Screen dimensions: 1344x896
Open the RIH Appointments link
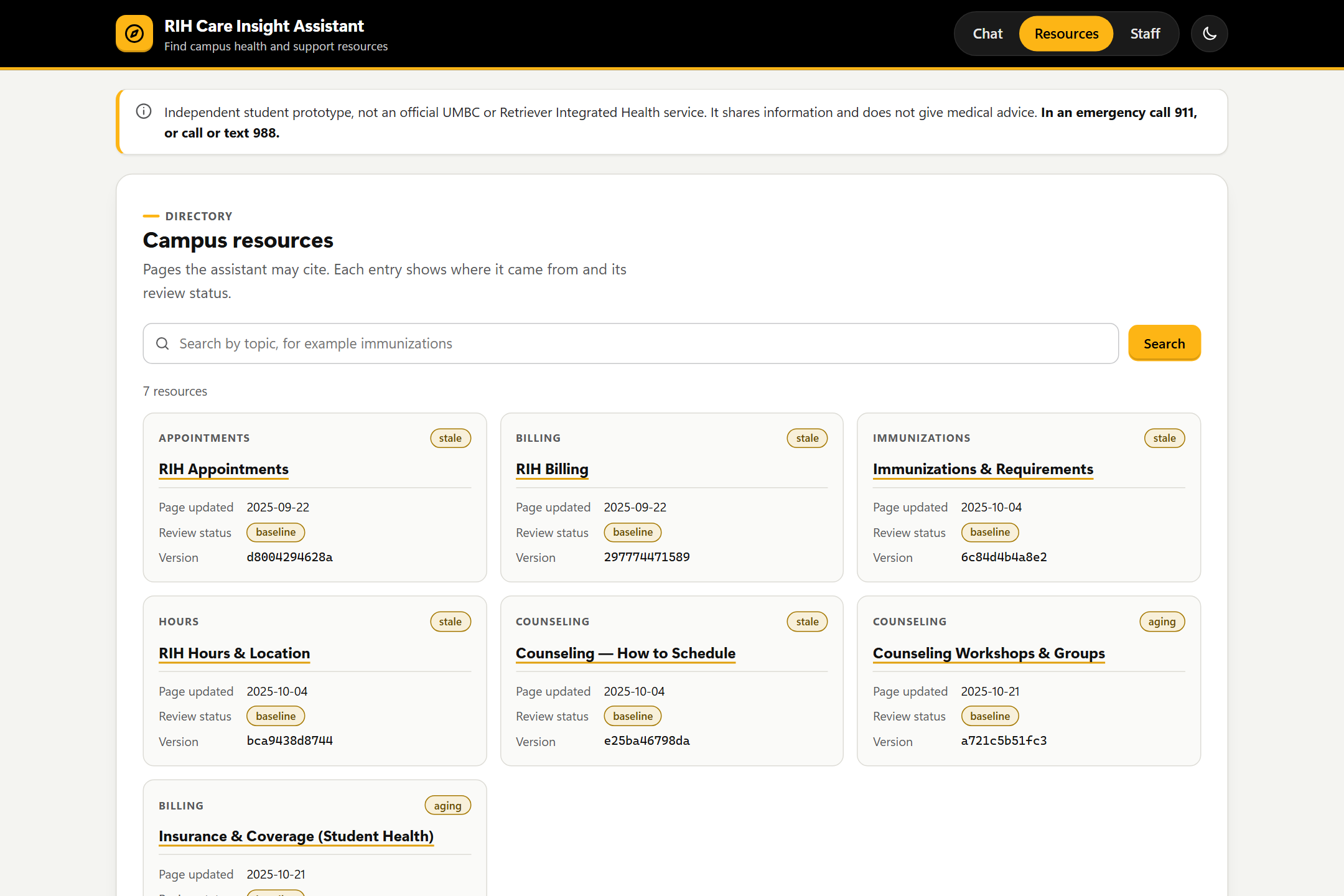click(223, 469)
